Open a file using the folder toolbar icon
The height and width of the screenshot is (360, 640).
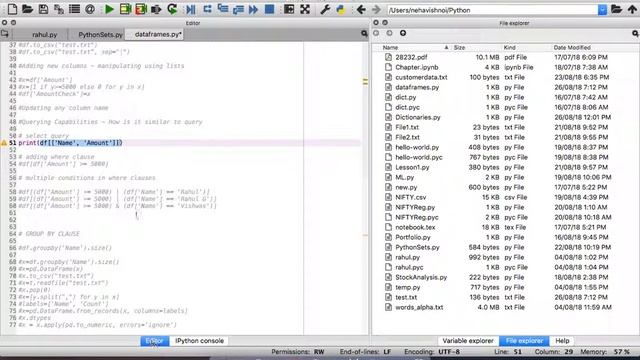[27, 9]
